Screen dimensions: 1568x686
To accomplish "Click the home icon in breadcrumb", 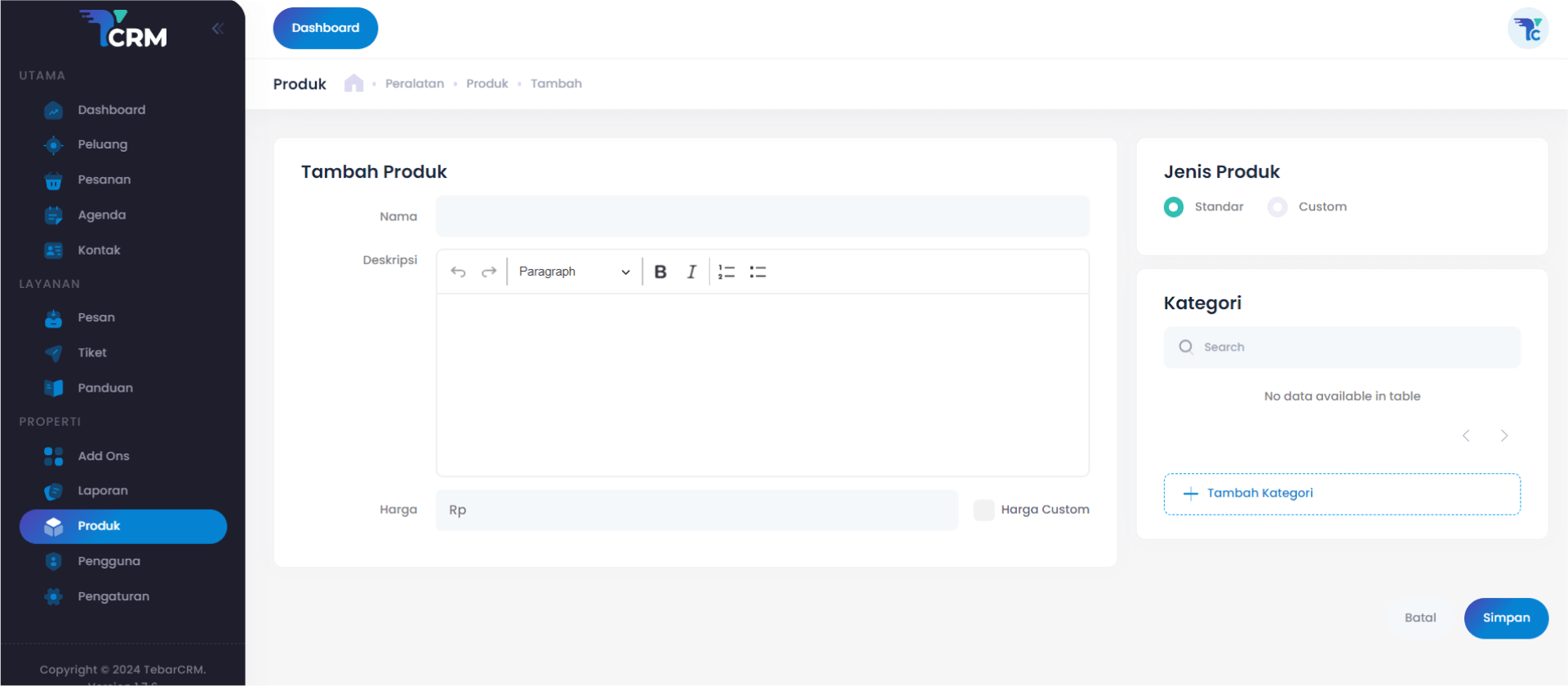I will [353, 83].
